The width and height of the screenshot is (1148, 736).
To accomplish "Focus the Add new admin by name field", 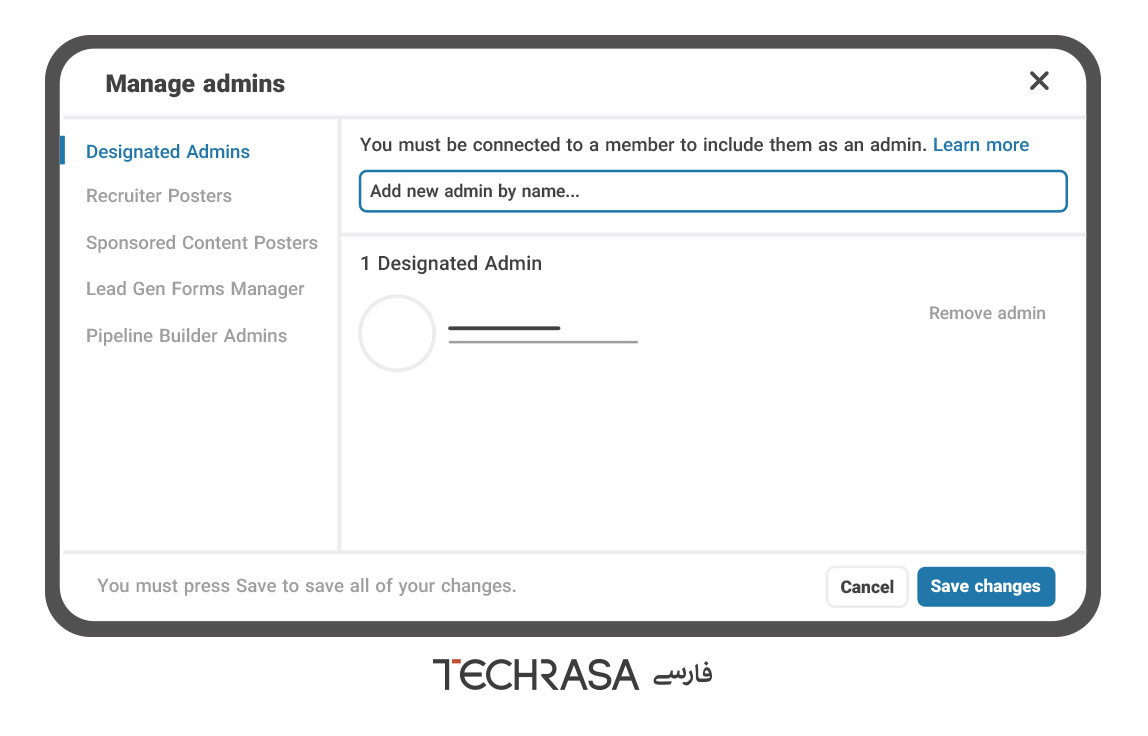I will [712, 192].
